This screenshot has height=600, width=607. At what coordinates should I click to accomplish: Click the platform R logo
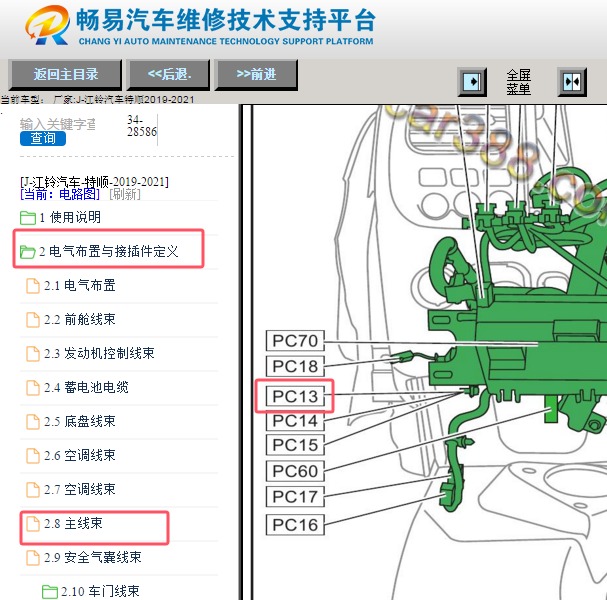pos(48,25)
